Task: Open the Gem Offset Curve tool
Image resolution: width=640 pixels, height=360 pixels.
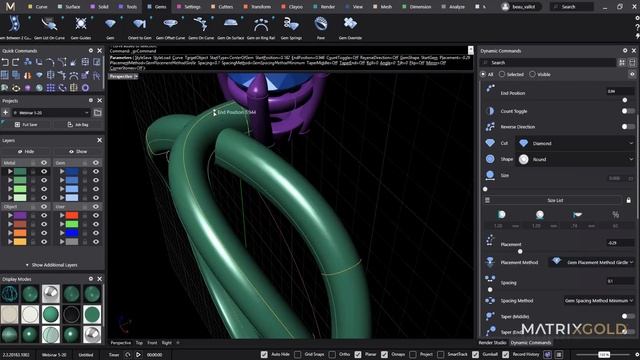Action: click(x=170, y=28)
